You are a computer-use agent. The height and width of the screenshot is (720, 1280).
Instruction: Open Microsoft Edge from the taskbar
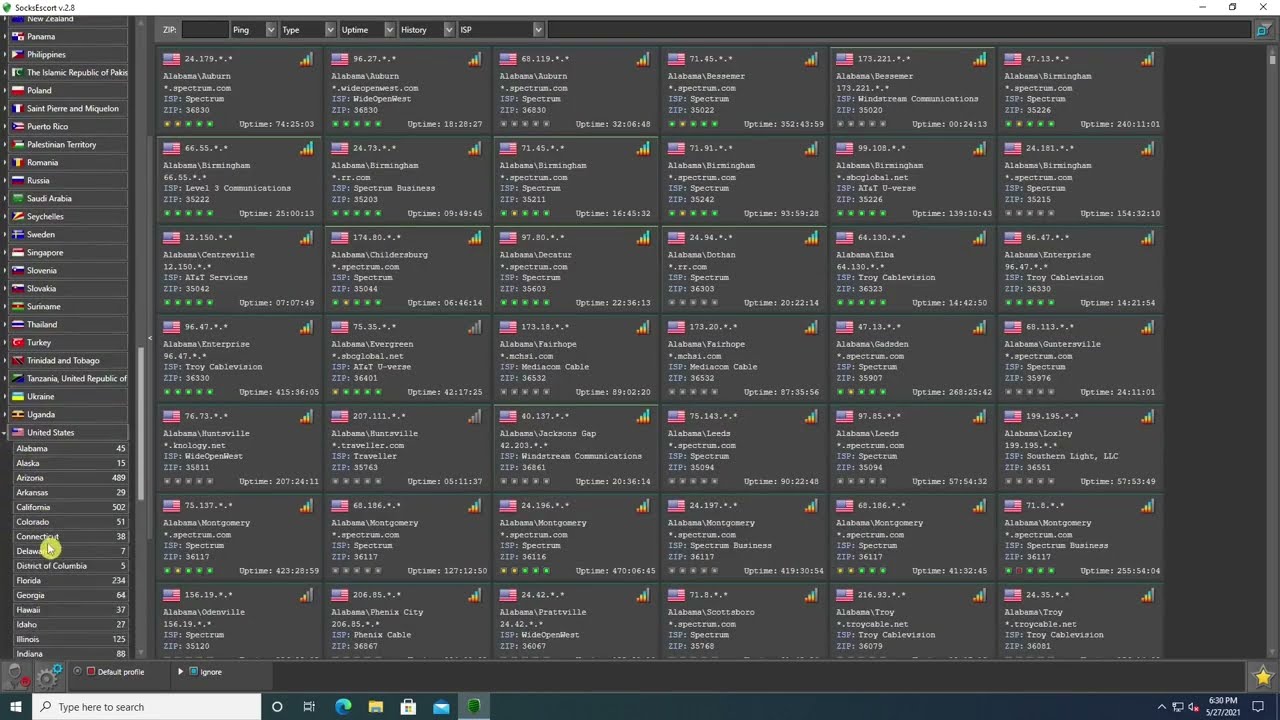pyautogui.click(x=343, y=707)
